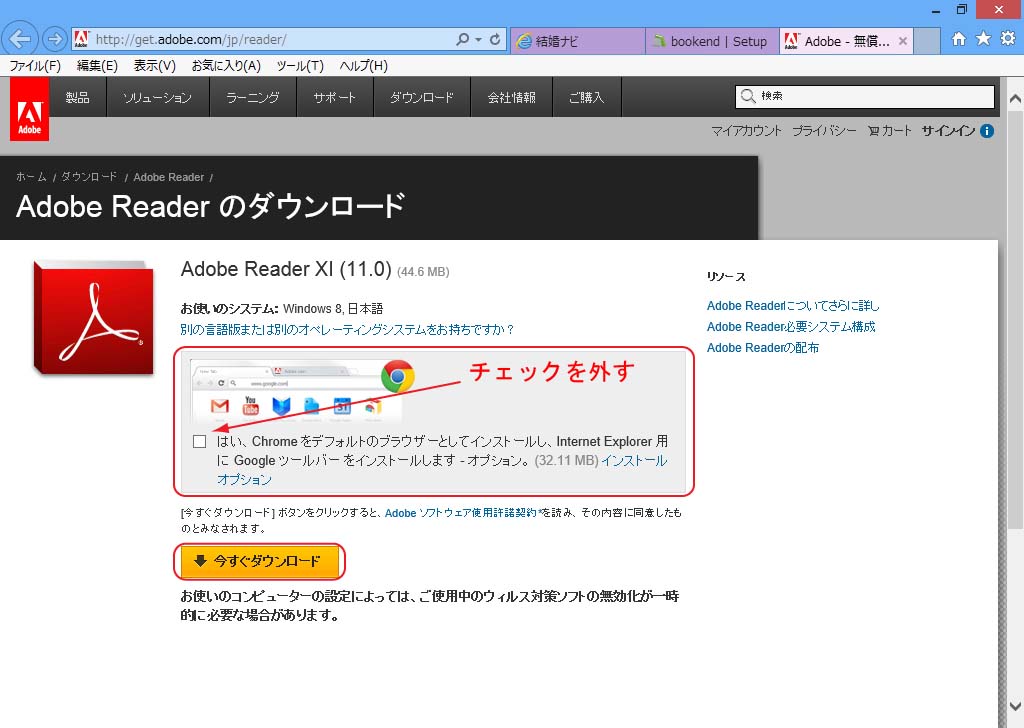Click the Adobe Reader box shot image

pos(93,318)
